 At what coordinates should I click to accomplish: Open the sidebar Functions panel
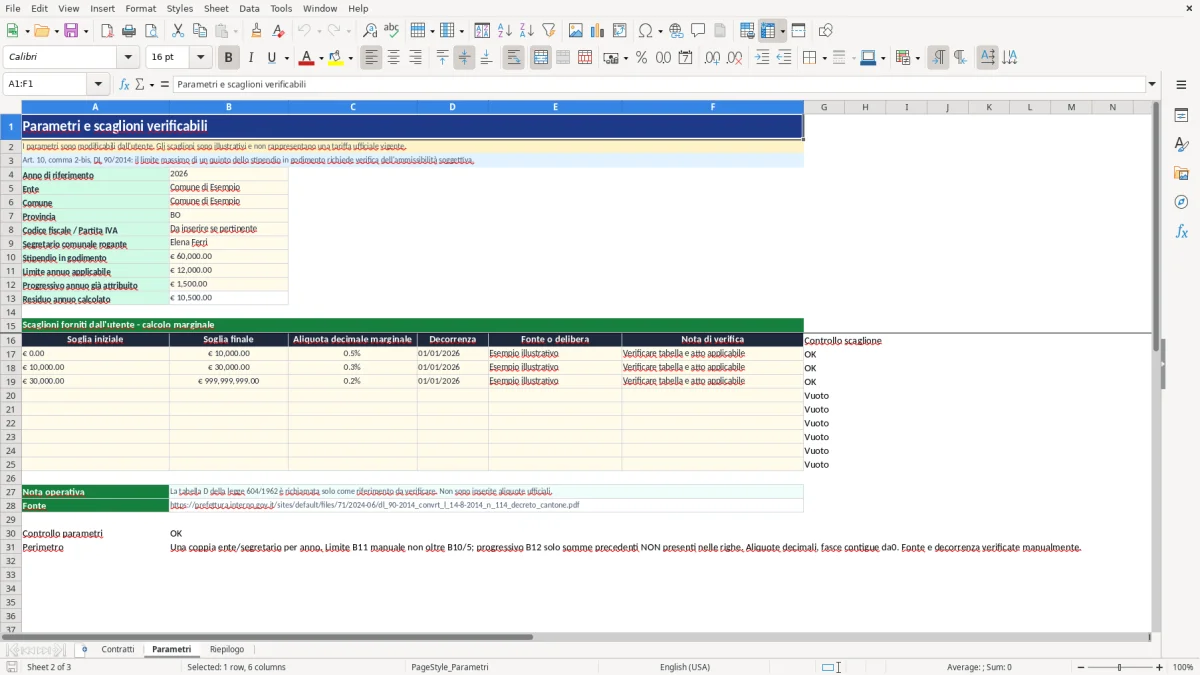point(1181,231)
